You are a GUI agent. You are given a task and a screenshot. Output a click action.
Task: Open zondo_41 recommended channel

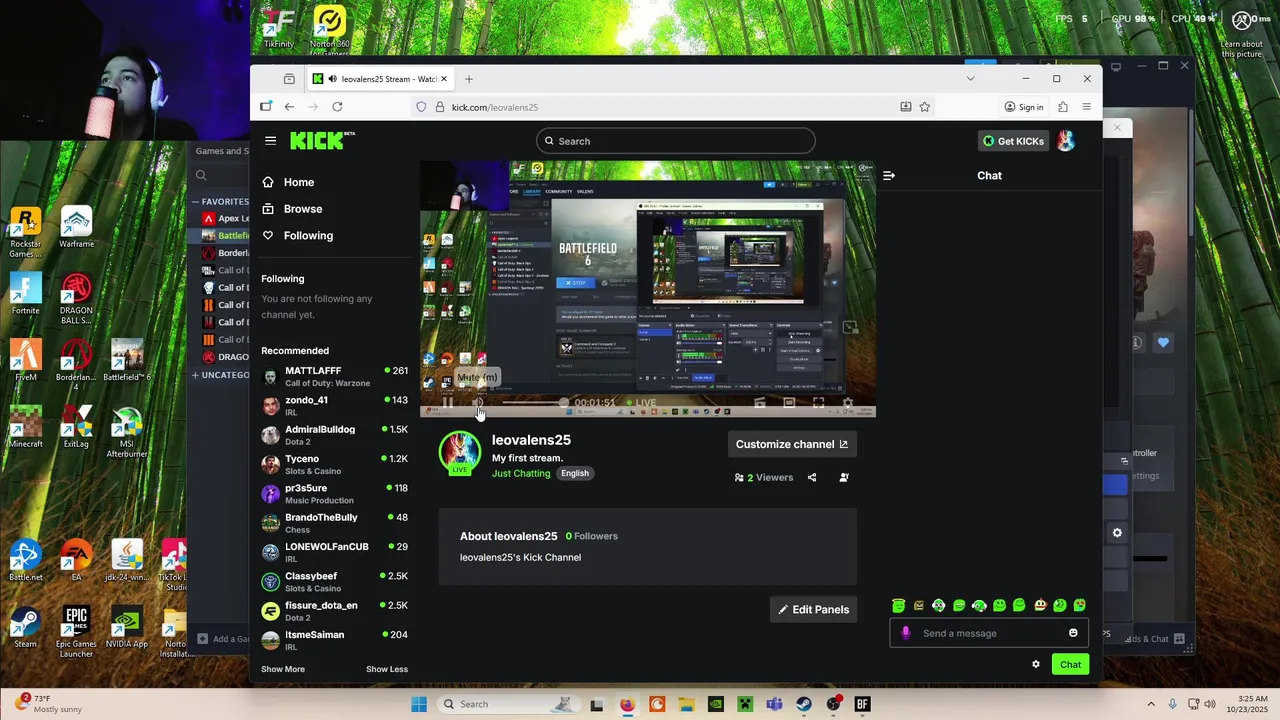pyautogui.click(x=334, y=405)
